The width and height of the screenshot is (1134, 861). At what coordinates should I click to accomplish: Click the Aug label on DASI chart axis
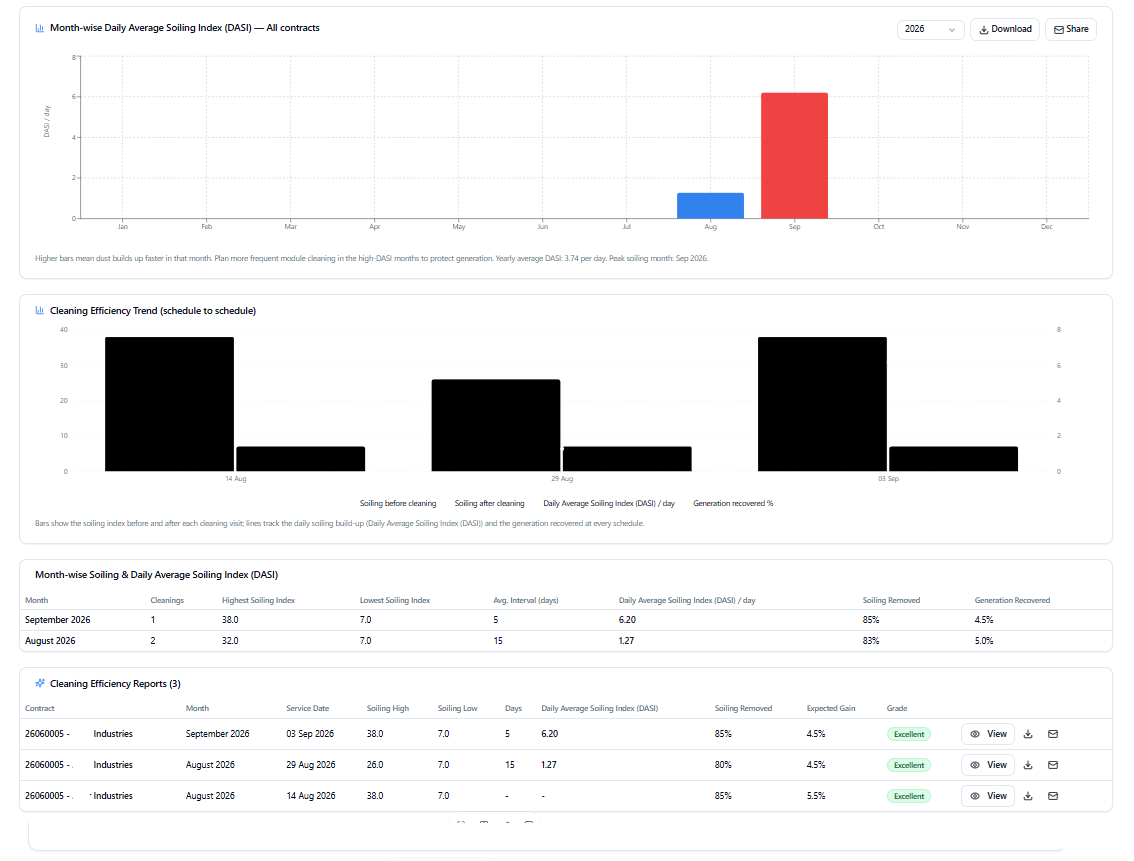[710, 227]
